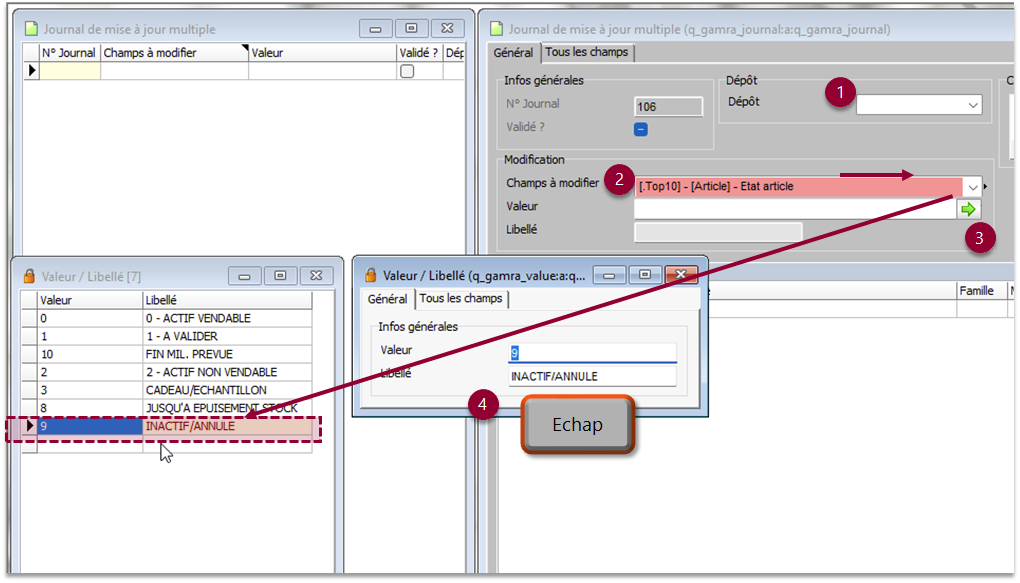1020x583 pixels.
Task: Select the Général tab in journal window
Action: click(x=513, y=52)
